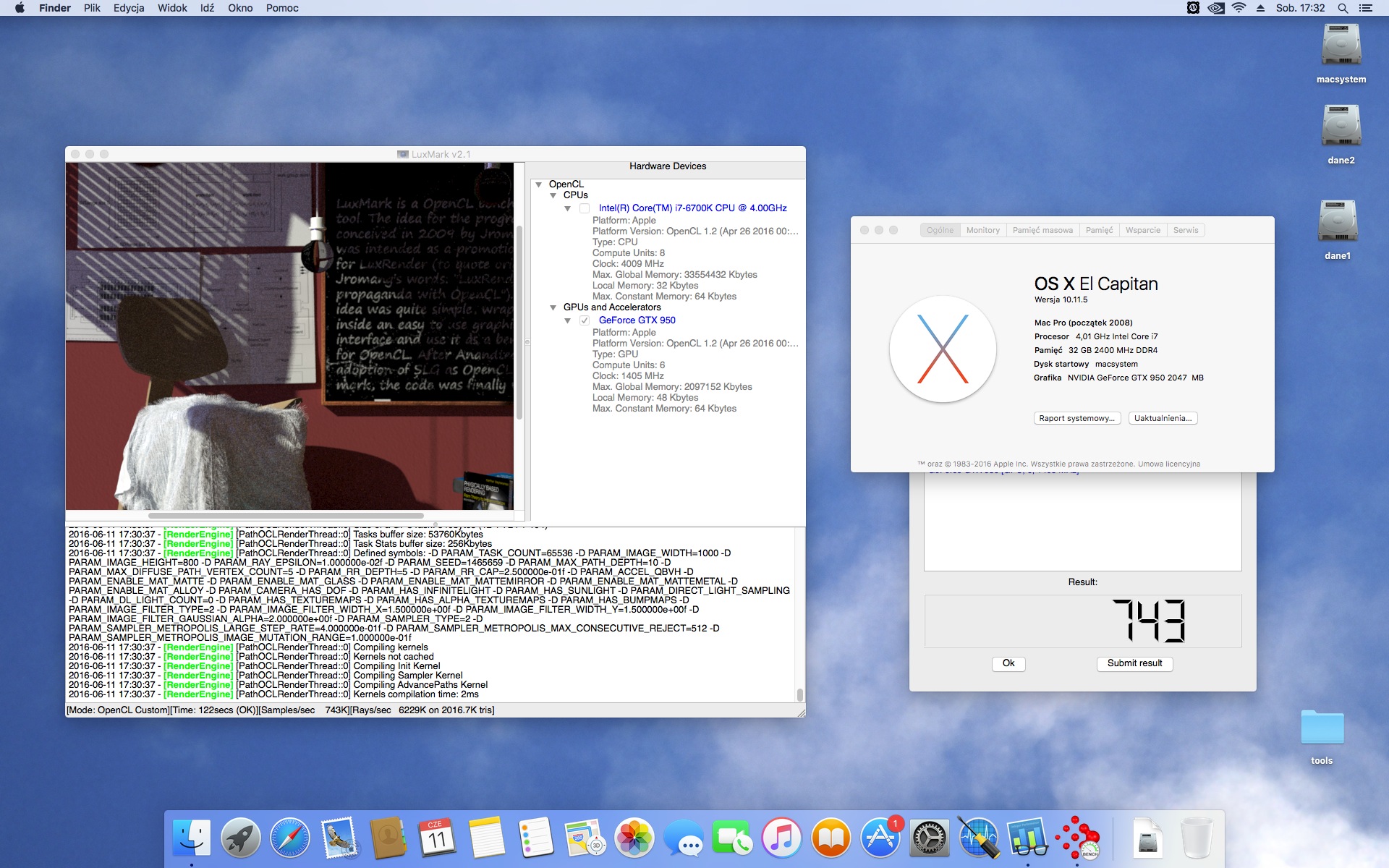
Task: Click Spotlight search magnifier in menu bar
Action: pos(1342,8)
